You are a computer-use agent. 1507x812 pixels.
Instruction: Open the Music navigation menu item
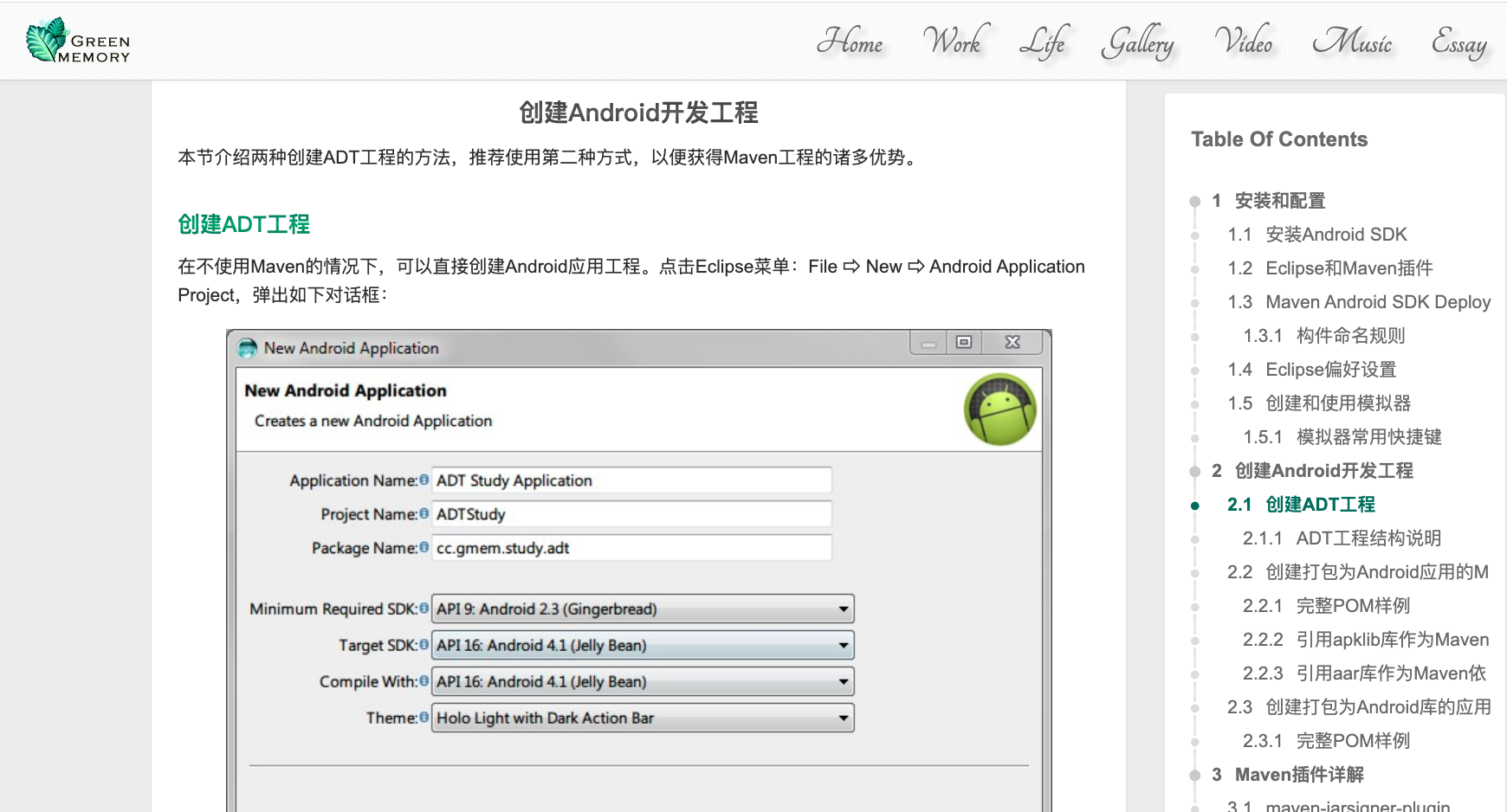tap(1352, 41)
